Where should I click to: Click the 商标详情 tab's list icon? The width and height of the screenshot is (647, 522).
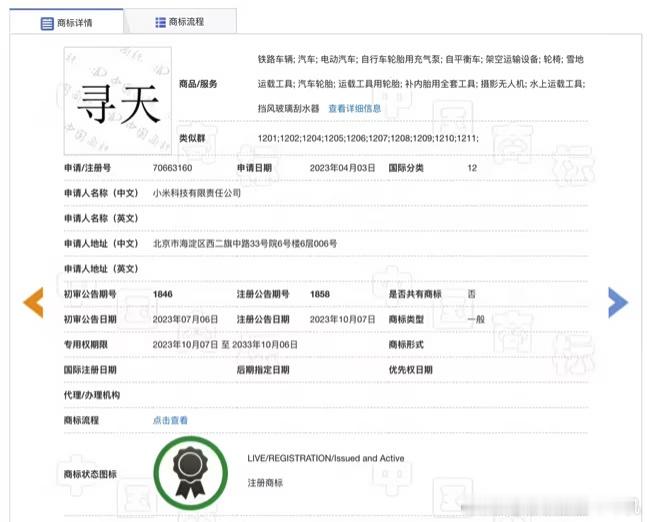pos(47,23)
